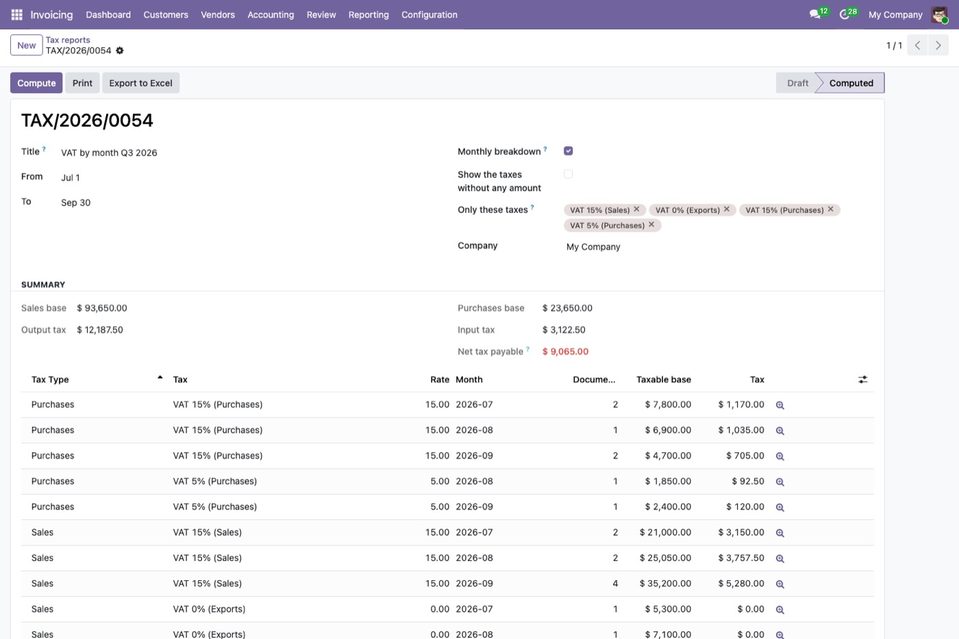
Task: Go to the next record arrow
Action: 938,45
